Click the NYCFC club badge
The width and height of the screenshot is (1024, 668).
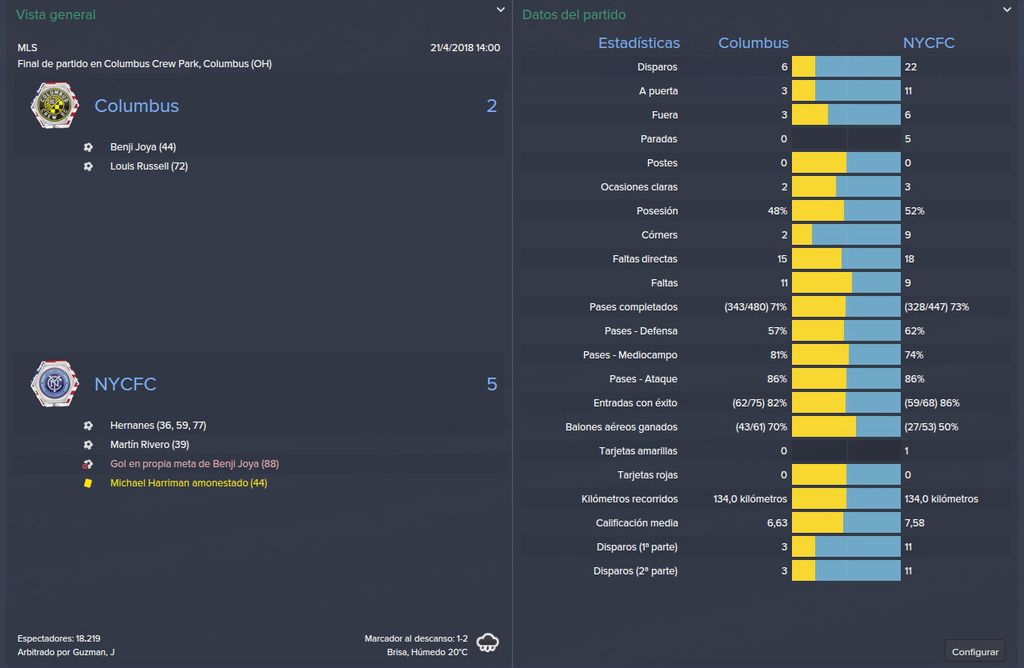pyautogui.click(x=55, y=383)
